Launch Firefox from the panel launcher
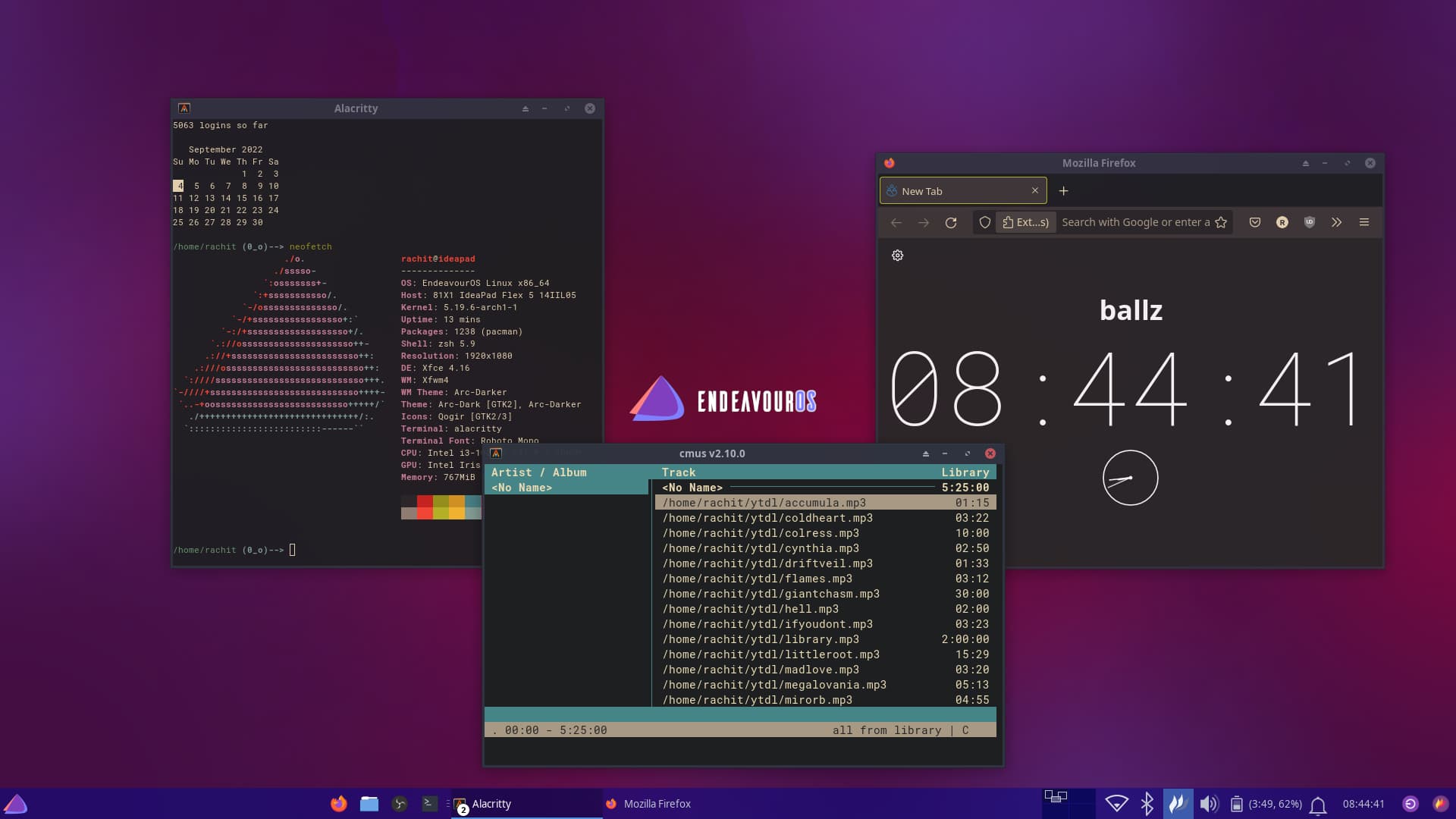Screen dimensions: 1456x819 point(338,803)
